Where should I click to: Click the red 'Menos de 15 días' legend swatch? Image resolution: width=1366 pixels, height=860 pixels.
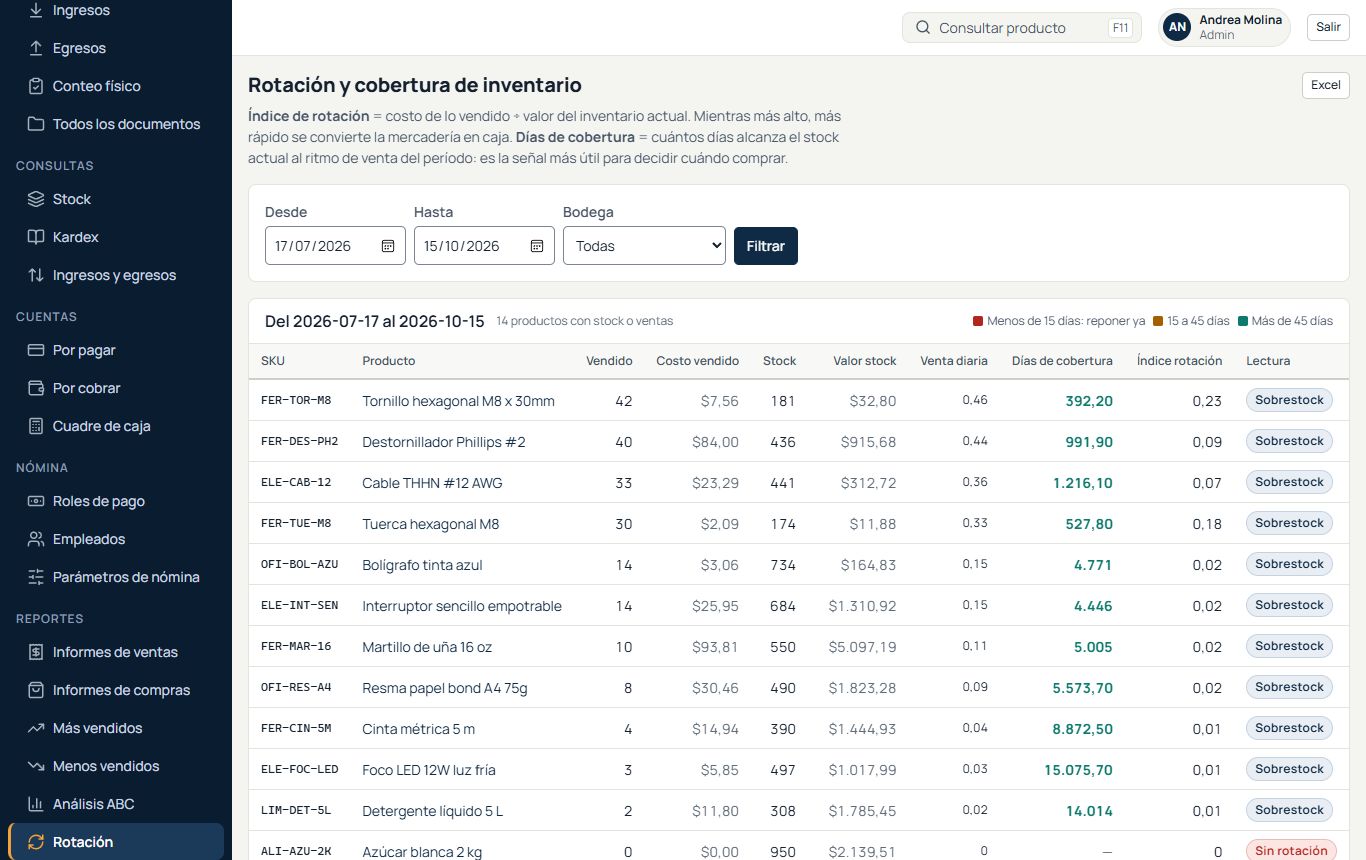coord(978,321)
